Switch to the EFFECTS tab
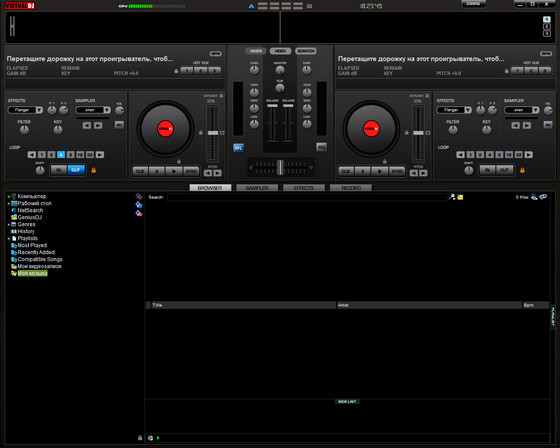 pyautogui.click(x=304, y=188)
